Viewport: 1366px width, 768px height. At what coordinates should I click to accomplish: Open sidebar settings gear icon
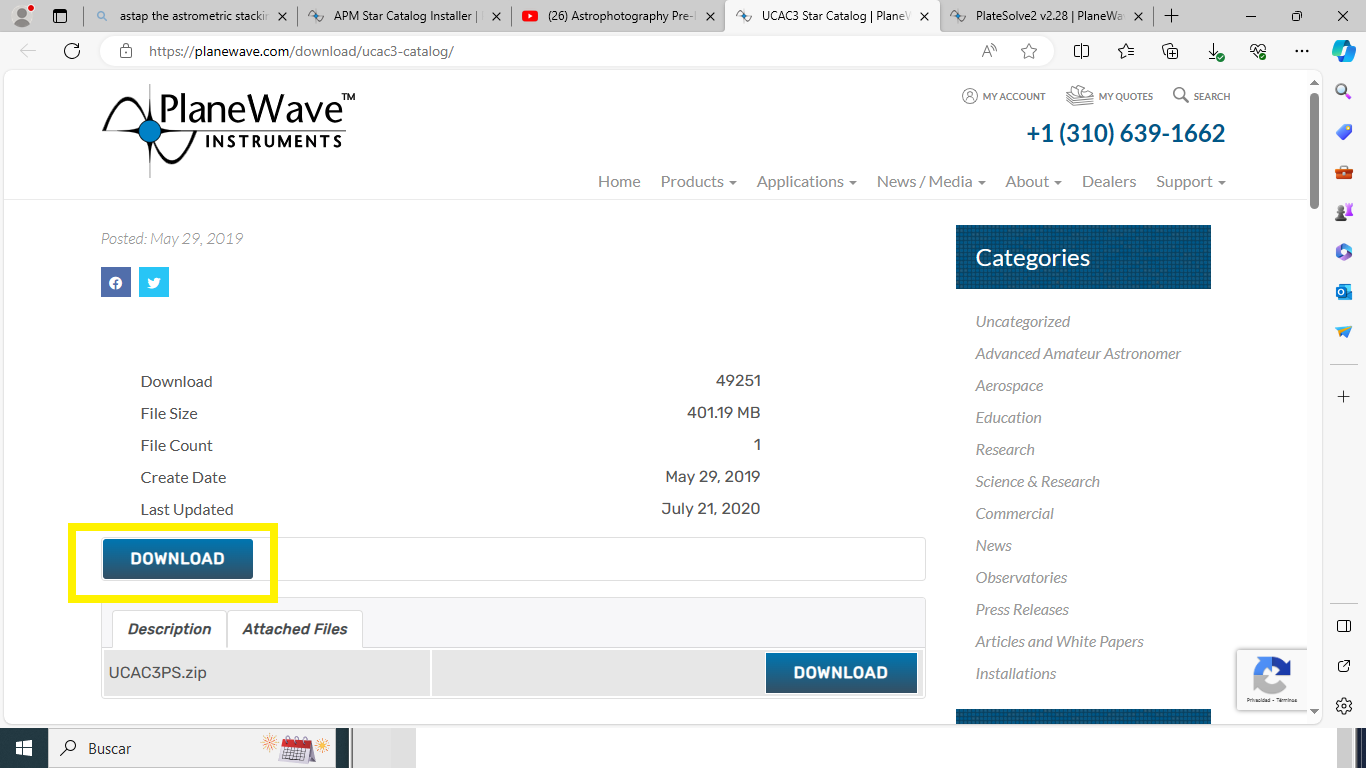1344,706
